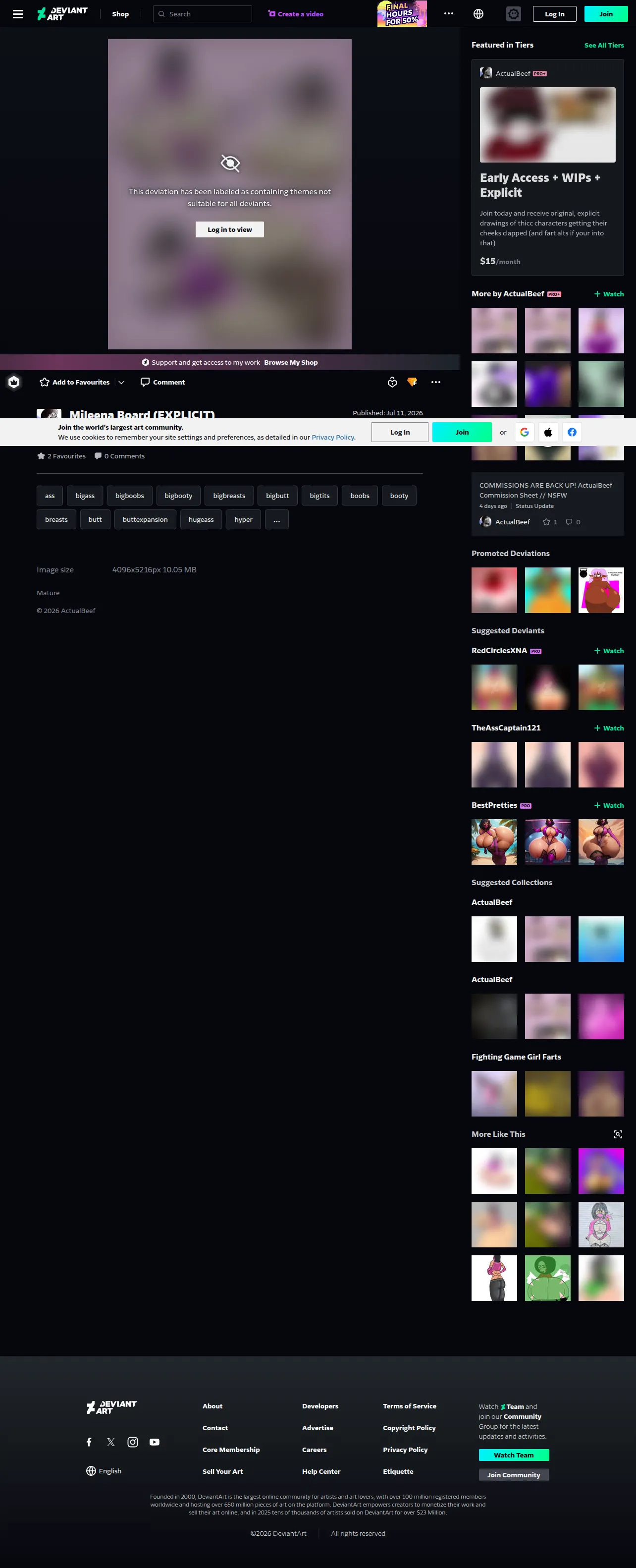Open the footer X social icon
This screenshot has height=1568, width=636.
coord(111,1442)
